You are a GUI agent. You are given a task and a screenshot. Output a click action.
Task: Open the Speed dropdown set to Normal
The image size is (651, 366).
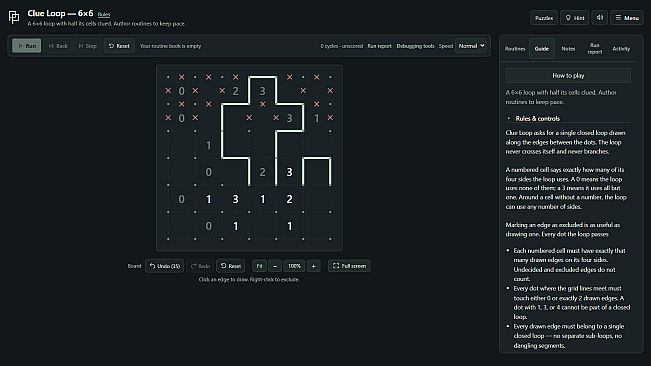[x=471, y=46]
